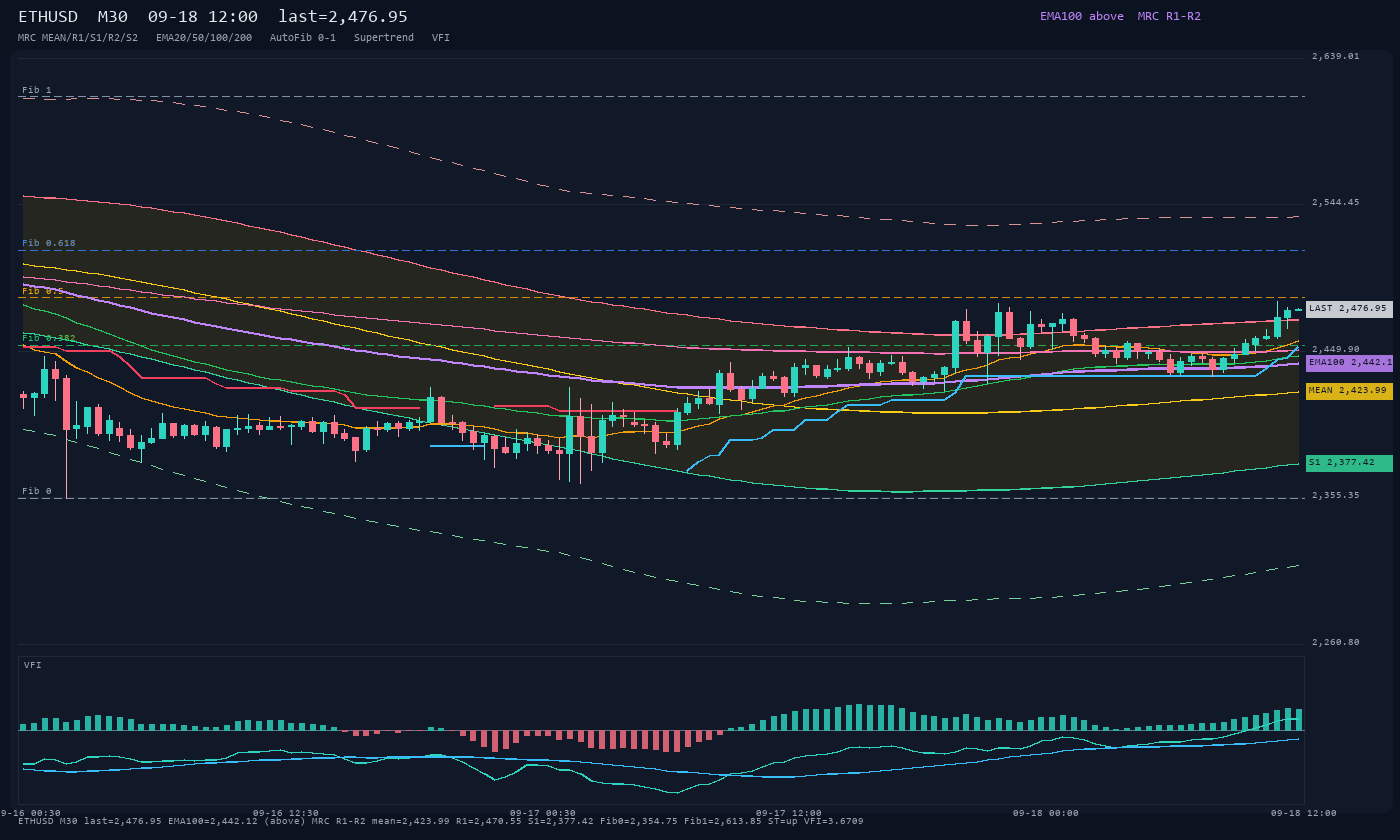This screenshot has height=840, width=1400.
Task: Click the VFI legend entry in header
Action: click(x=441, y=38)
